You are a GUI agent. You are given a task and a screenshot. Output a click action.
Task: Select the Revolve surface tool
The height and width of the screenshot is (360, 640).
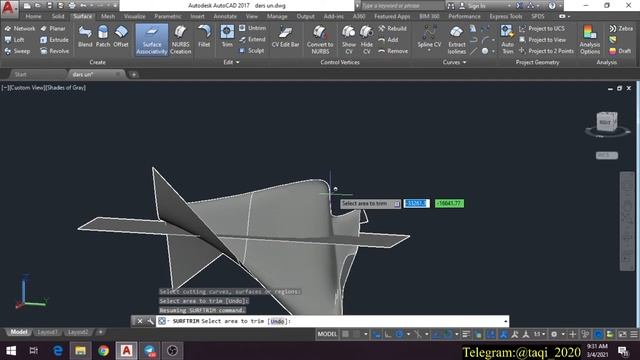(x=54, y=51)
